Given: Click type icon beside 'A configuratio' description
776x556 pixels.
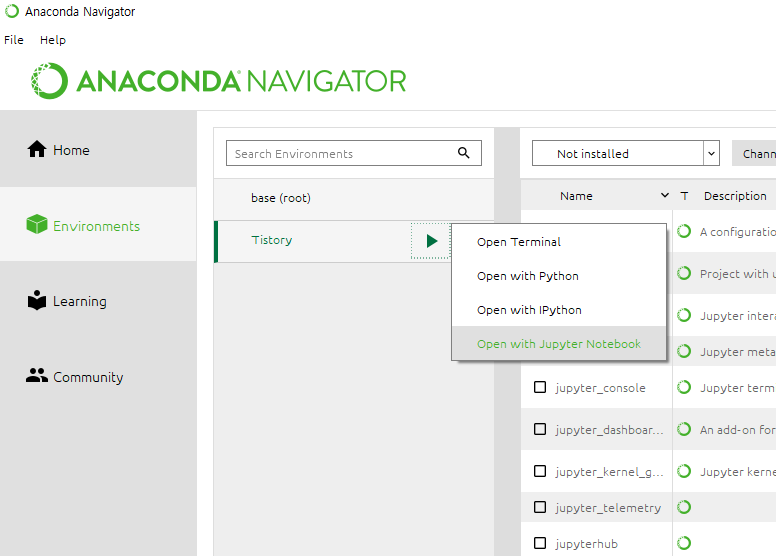Looking at the screenshot, I should (x=684, y=231).
